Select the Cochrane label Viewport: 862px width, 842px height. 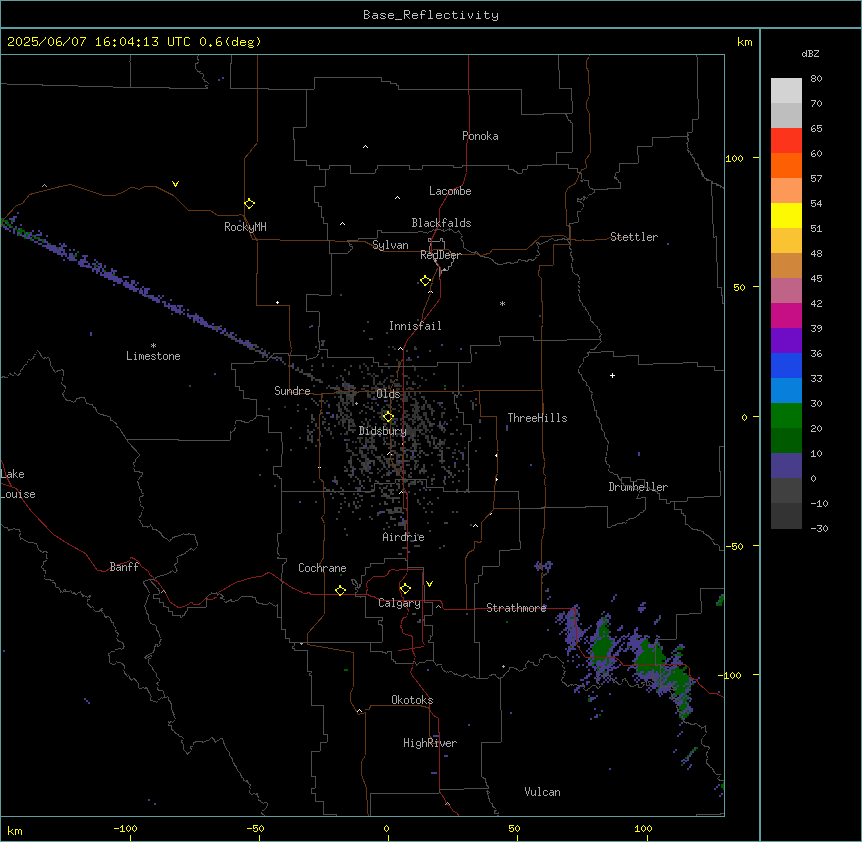[x=322, y=568]
